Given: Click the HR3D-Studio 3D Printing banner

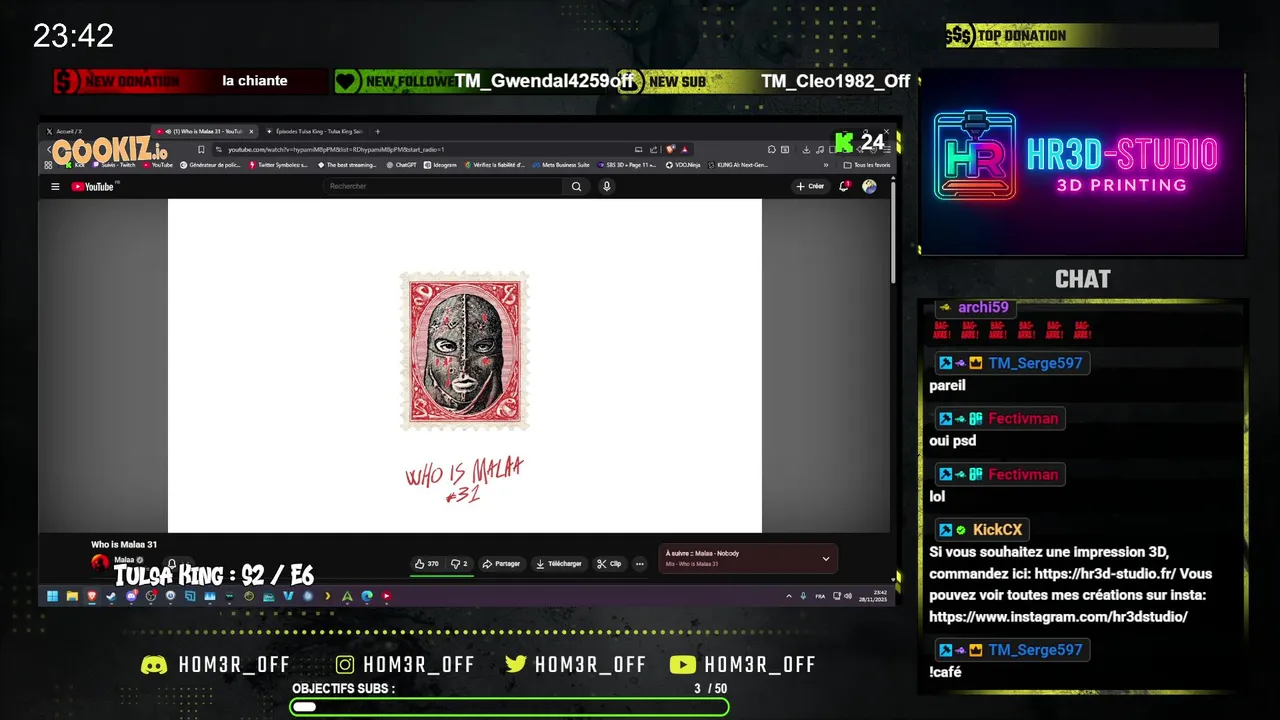Looking at the screenshot, I should point(1083,163).
